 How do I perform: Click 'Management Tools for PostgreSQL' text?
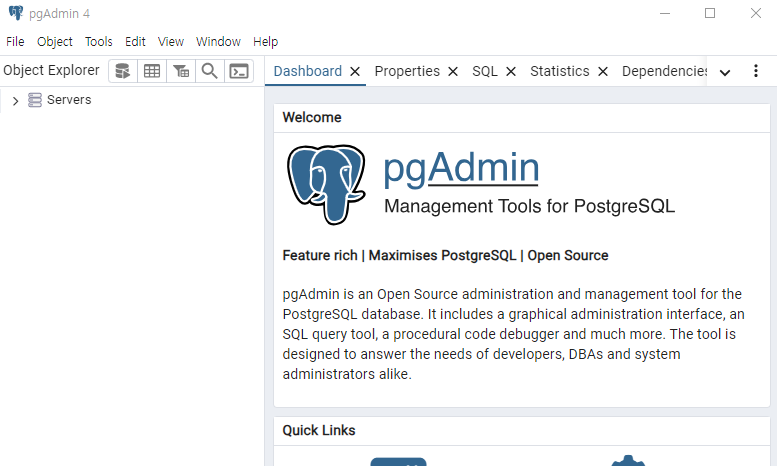click(529, 206)
